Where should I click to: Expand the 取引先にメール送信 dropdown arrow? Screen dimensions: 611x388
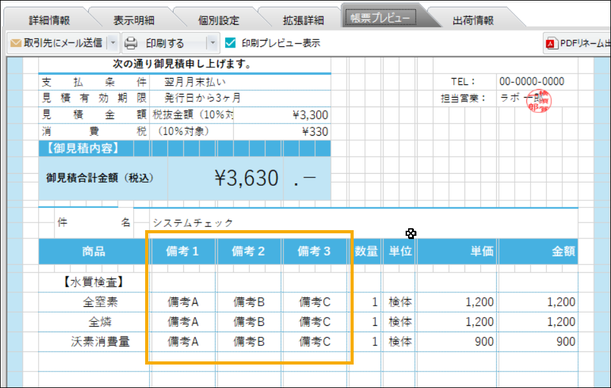pyautogui.click(x=113, y=43)
